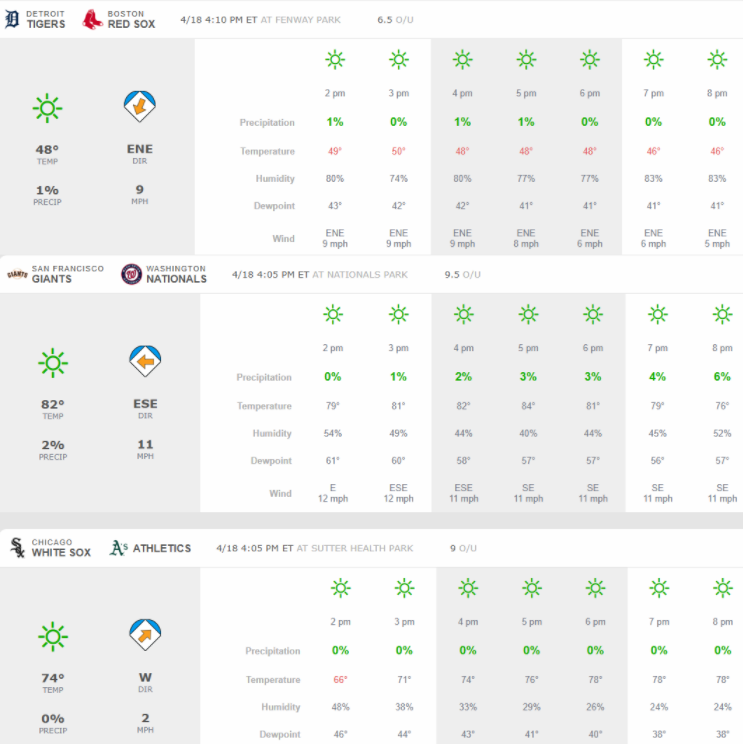743x744 pixels.
Task: Click the ESE wind direction diamond icon
Action: (144, 360)
